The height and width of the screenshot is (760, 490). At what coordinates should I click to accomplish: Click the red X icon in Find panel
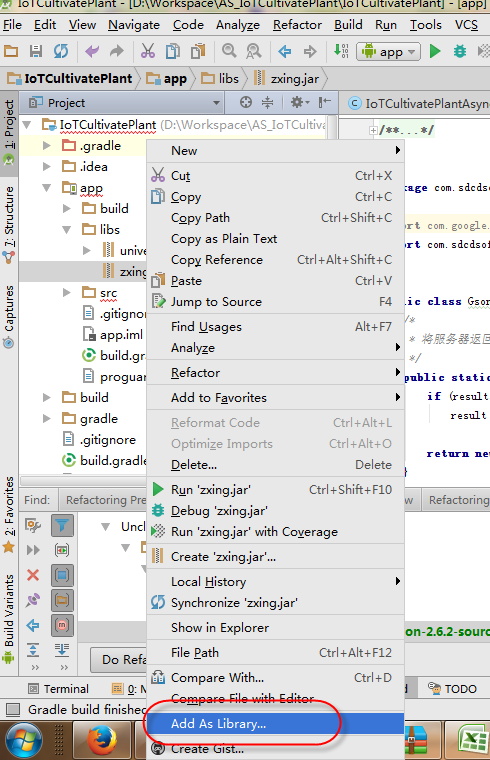[x=33, y=575]
